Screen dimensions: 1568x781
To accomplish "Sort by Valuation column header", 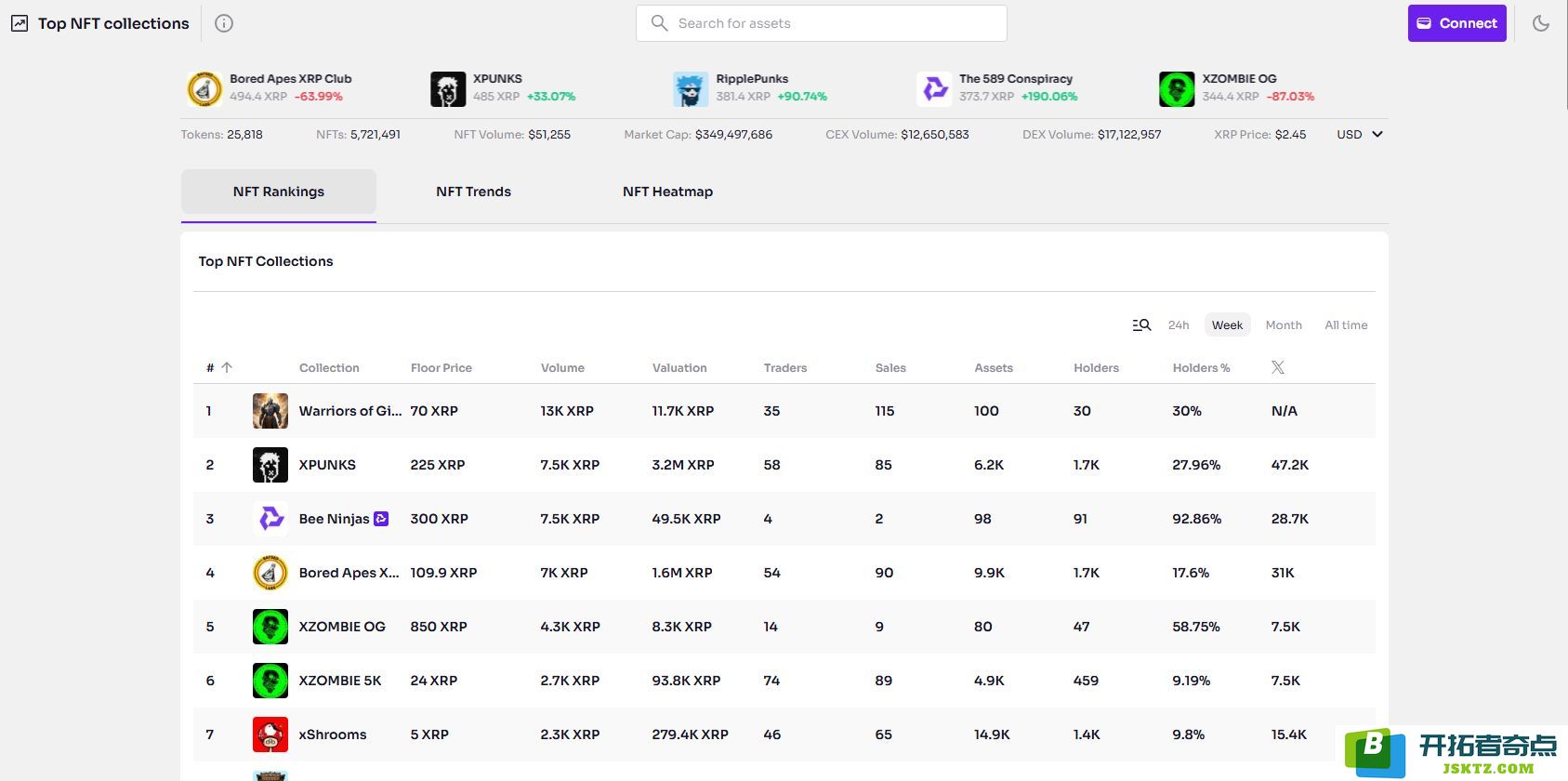I will (x=679, y=368).
